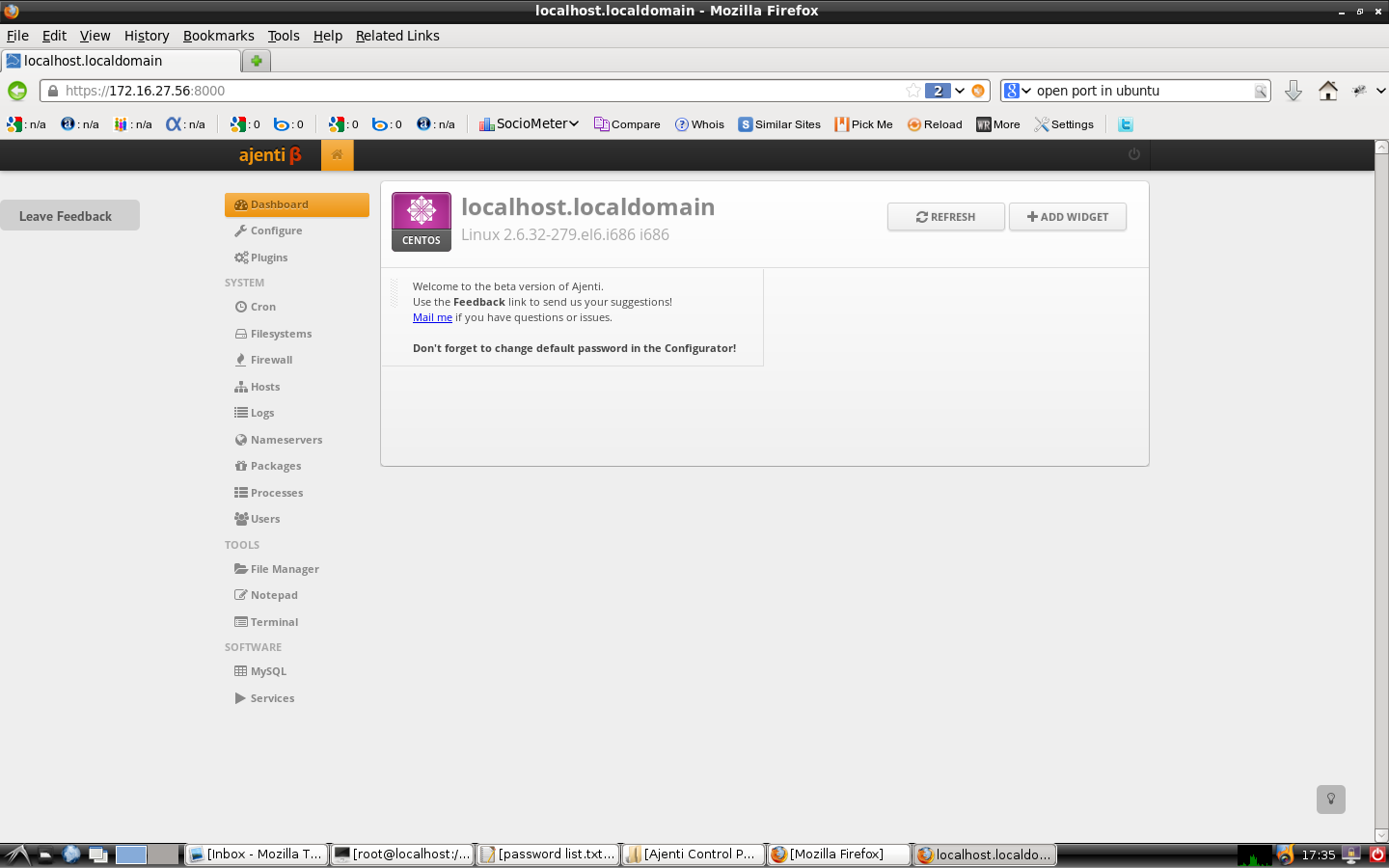Open the Twitter toolbar icon
1389x868 pixels.
[1126, 124]
